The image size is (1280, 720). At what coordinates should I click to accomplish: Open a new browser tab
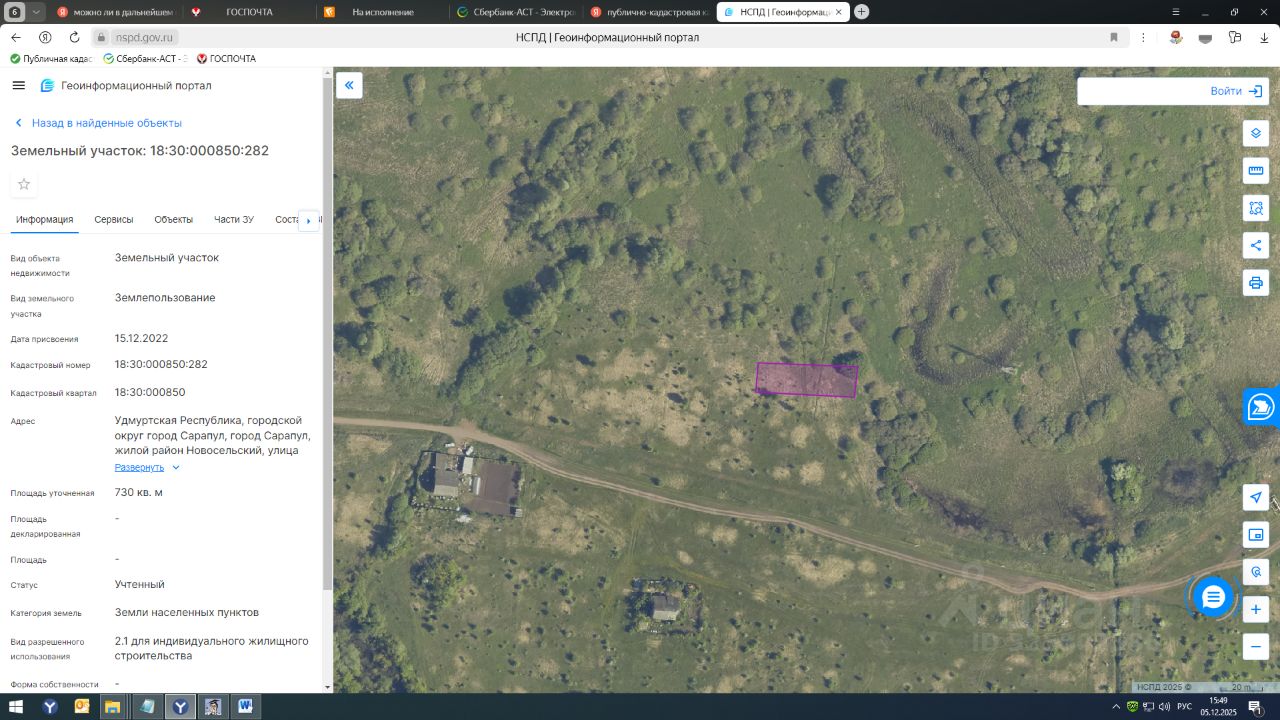(x=861, y=12)
